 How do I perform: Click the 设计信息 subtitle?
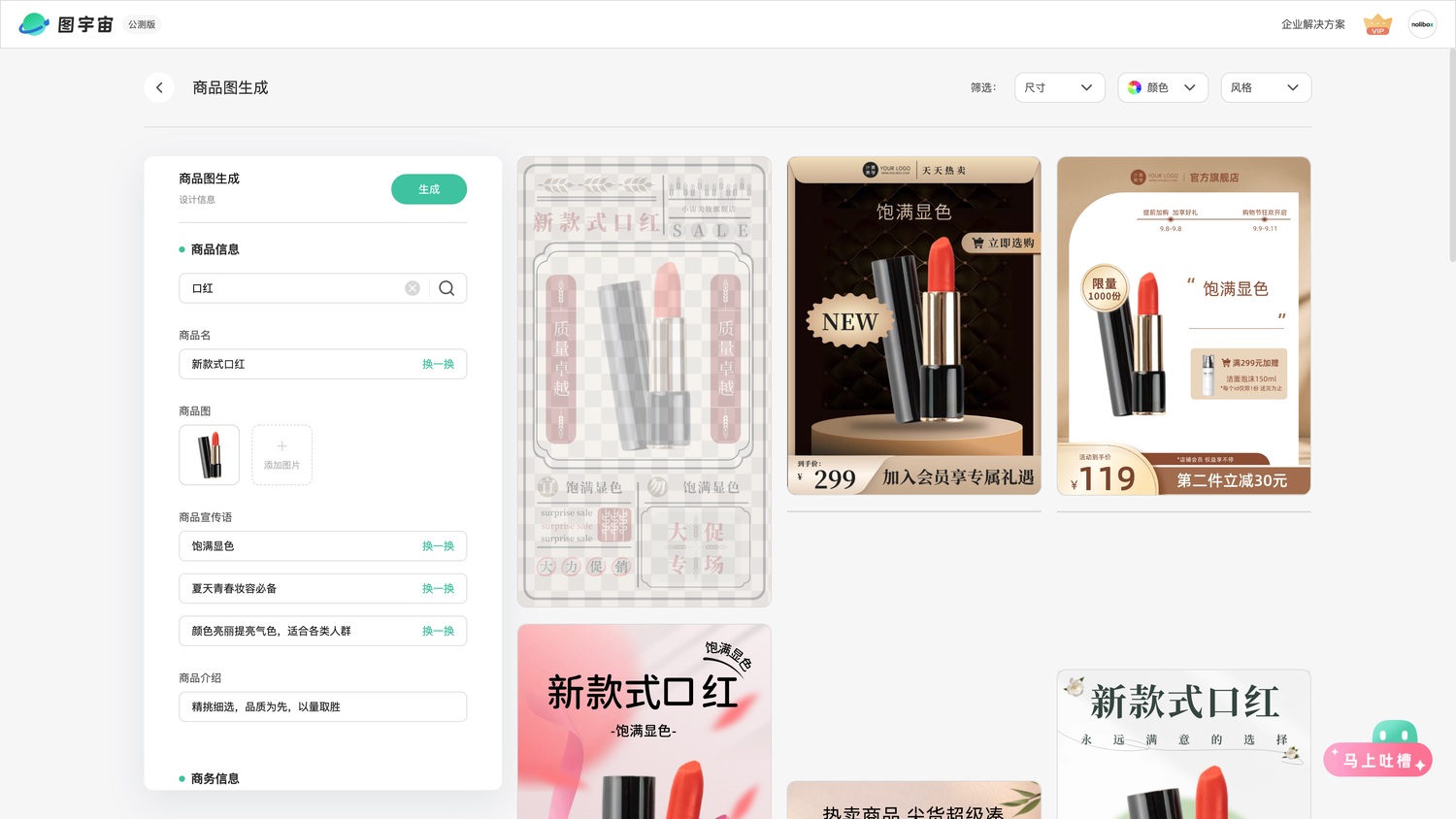197,200
